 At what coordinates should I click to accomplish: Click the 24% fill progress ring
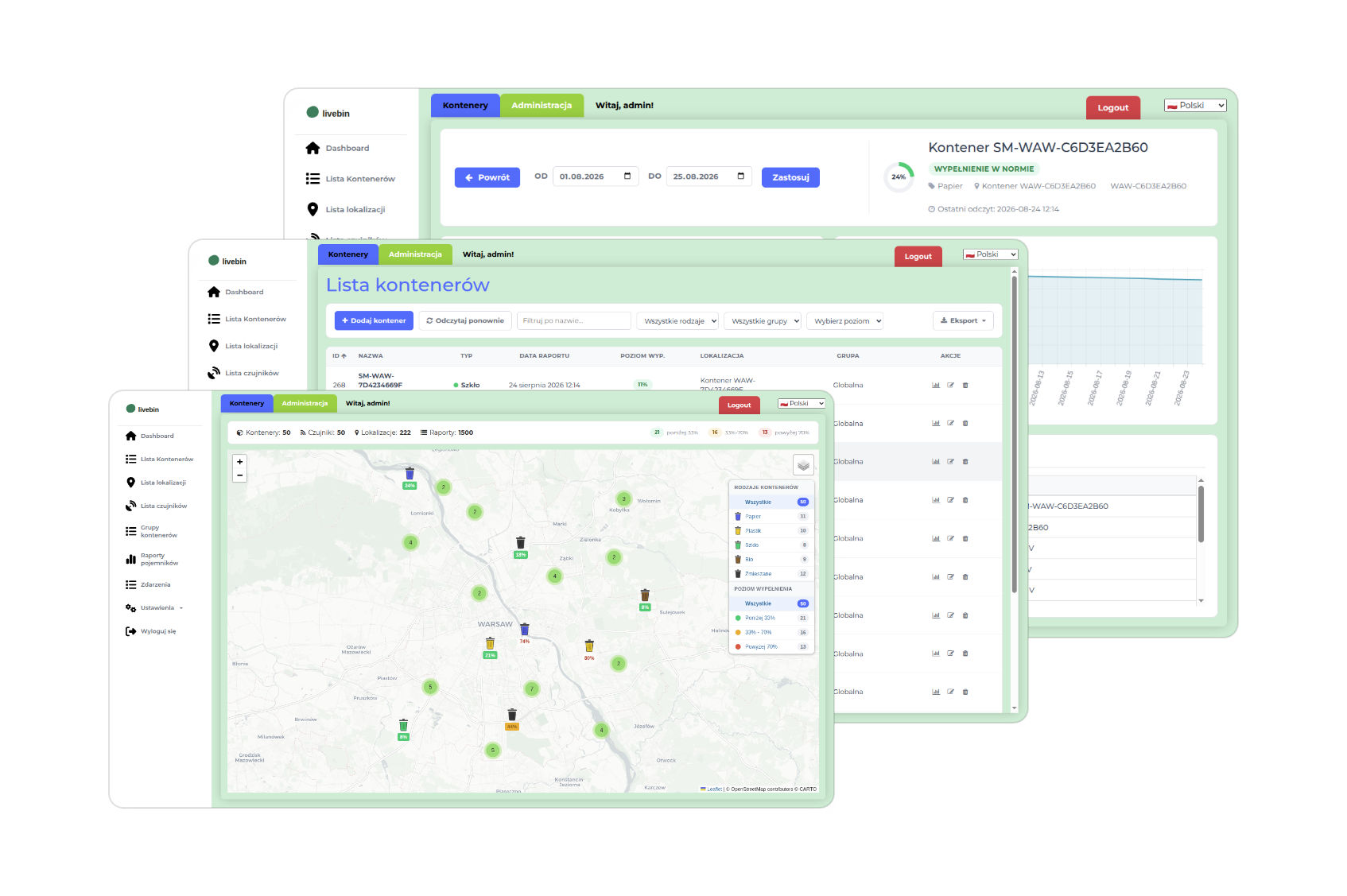click(899, 176)
